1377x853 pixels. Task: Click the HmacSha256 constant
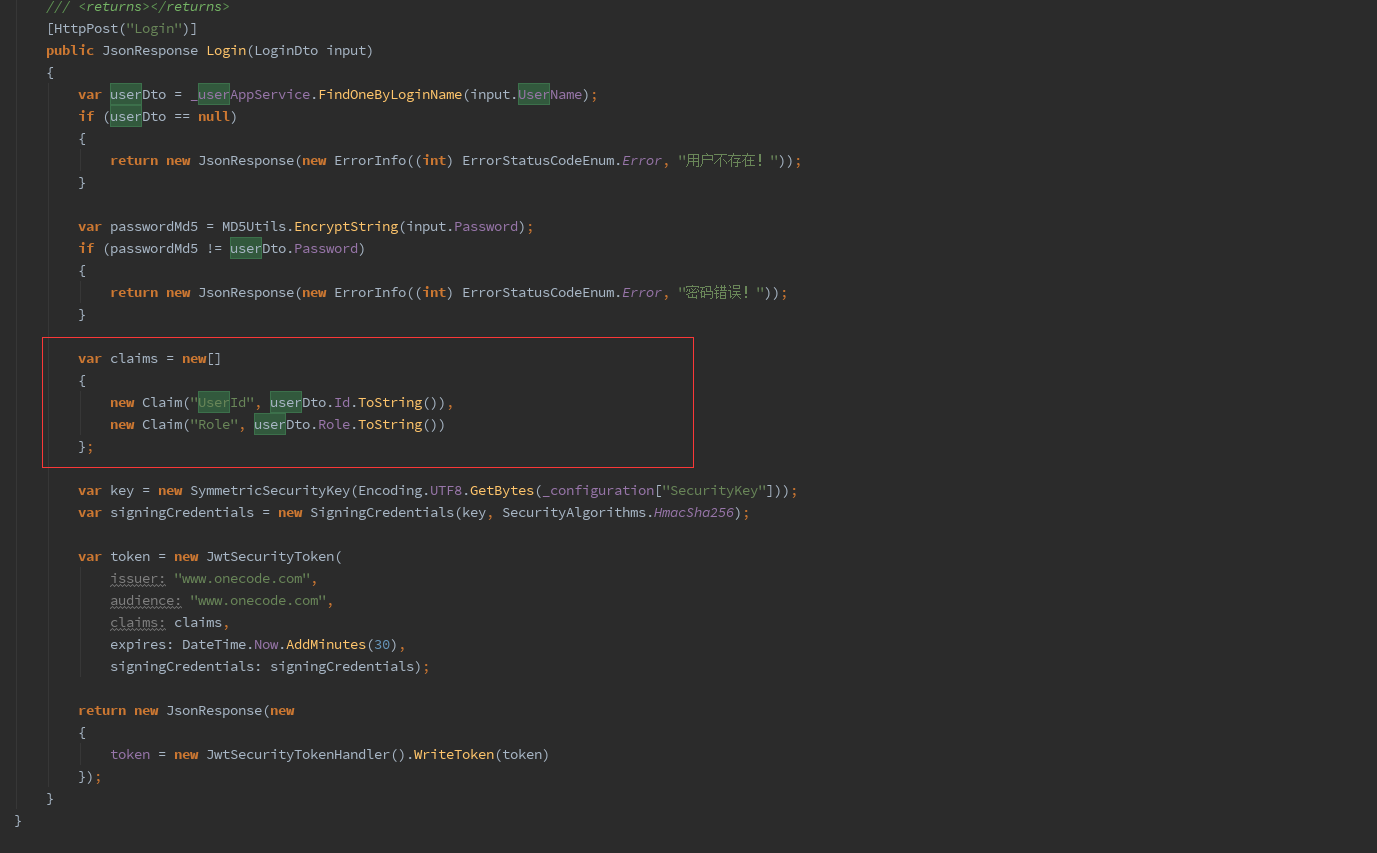click(x=694, y=512)
